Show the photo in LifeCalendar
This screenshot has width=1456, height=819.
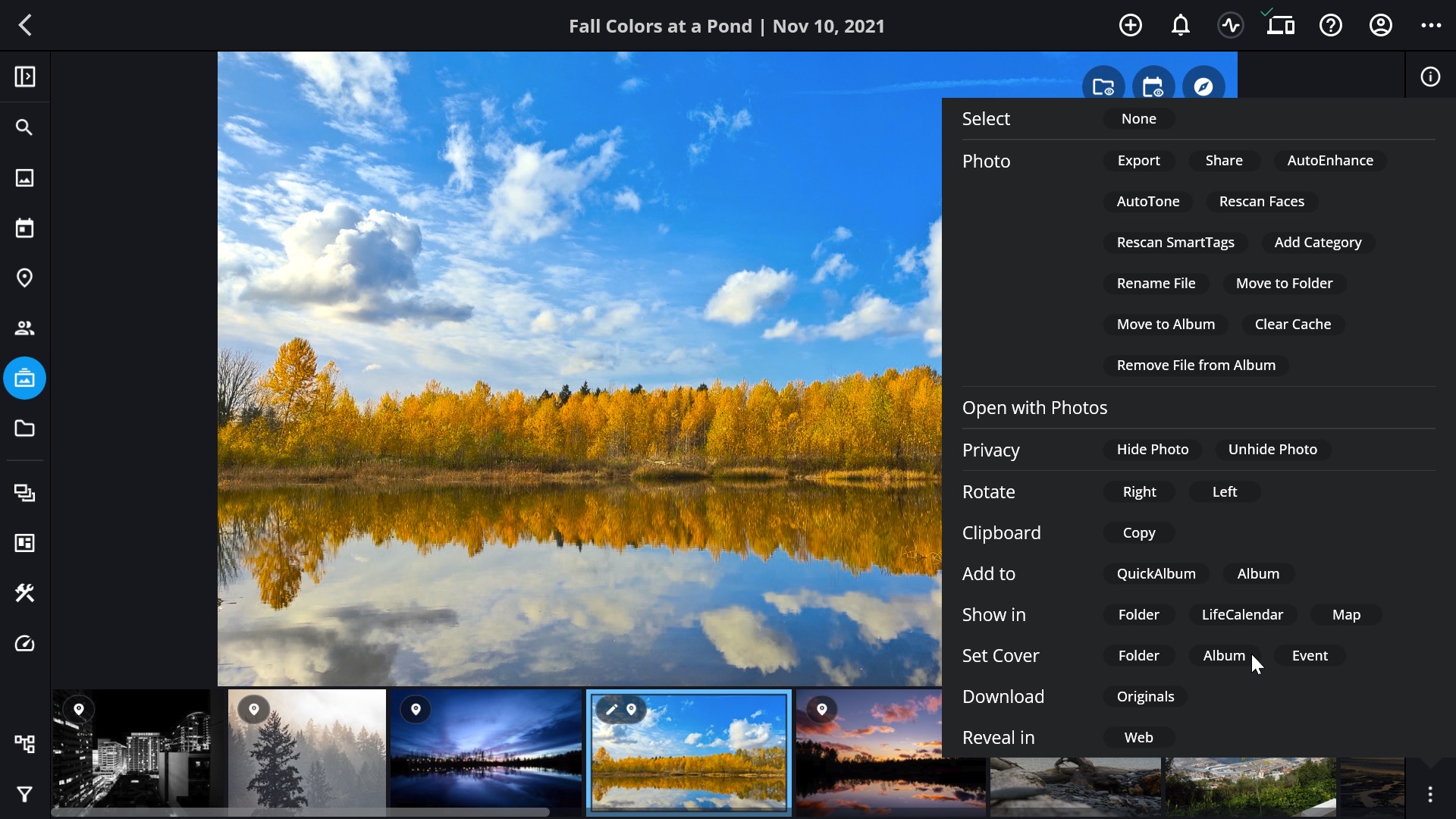coord(1242,615)
